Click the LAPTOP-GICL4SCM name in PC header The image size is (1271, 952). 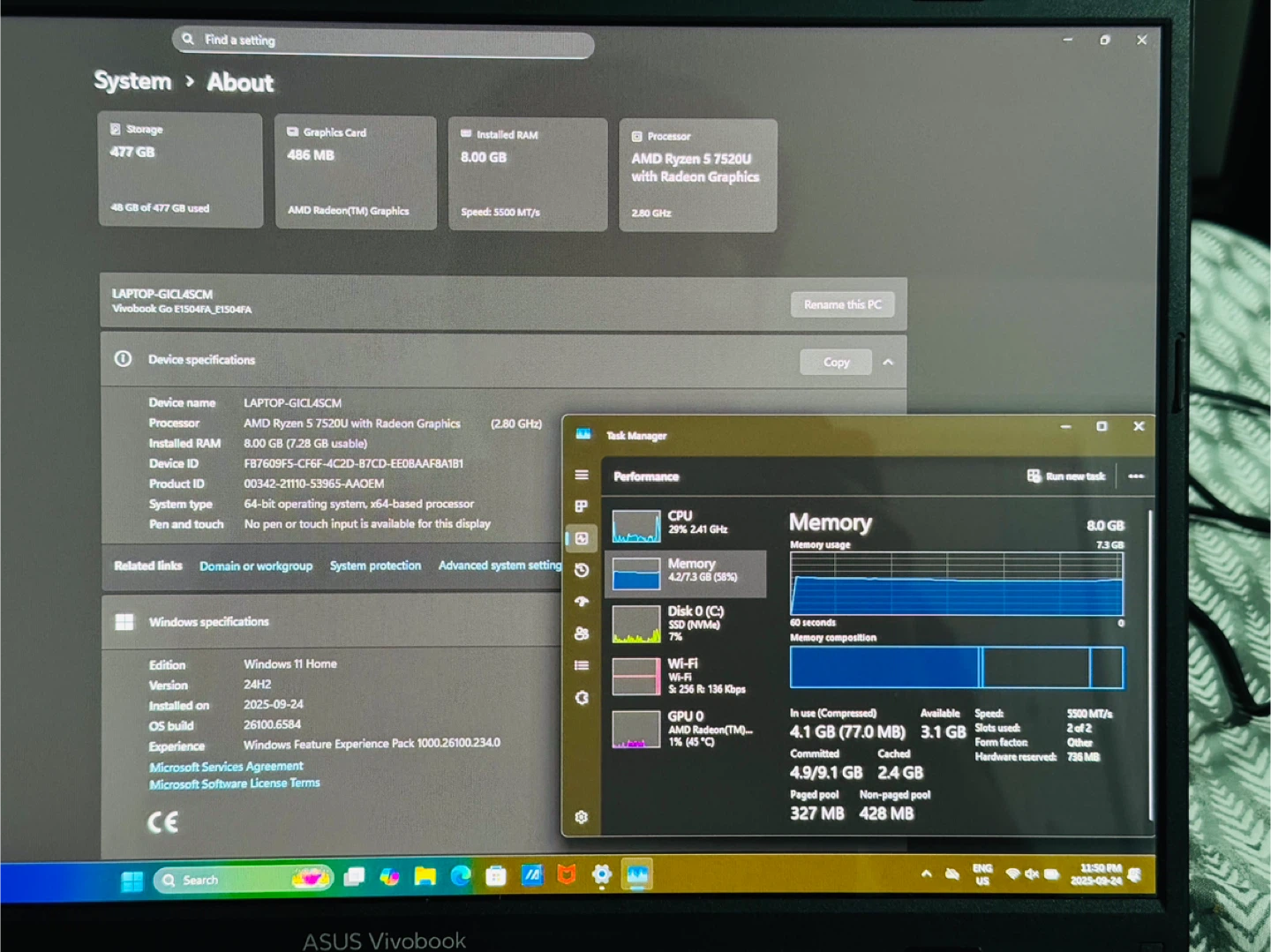[162, 294]
